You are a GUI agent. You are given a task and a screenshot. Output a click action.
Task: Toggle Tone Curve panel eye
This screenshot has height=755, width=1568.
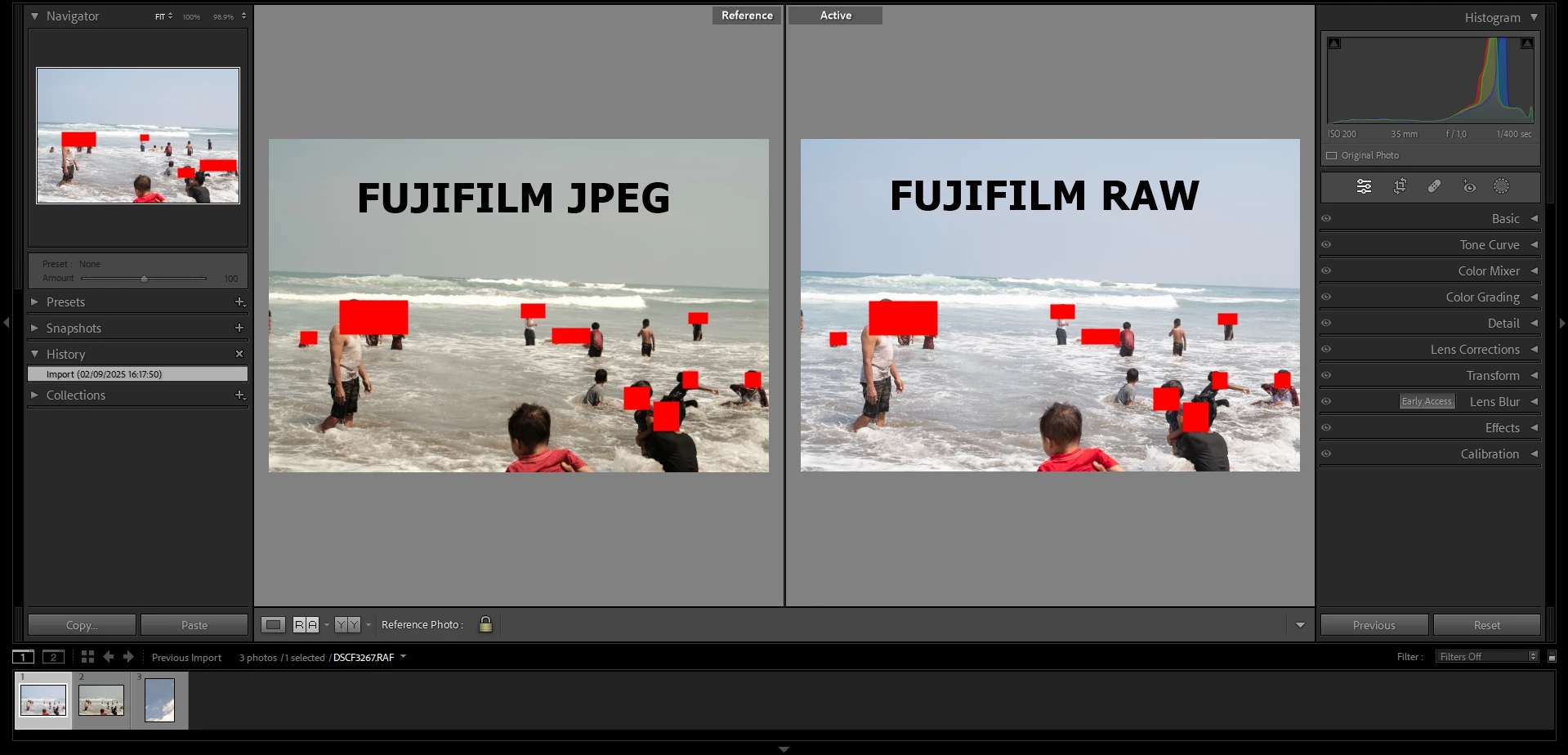pyautogui.click(x=1326, y=245)
